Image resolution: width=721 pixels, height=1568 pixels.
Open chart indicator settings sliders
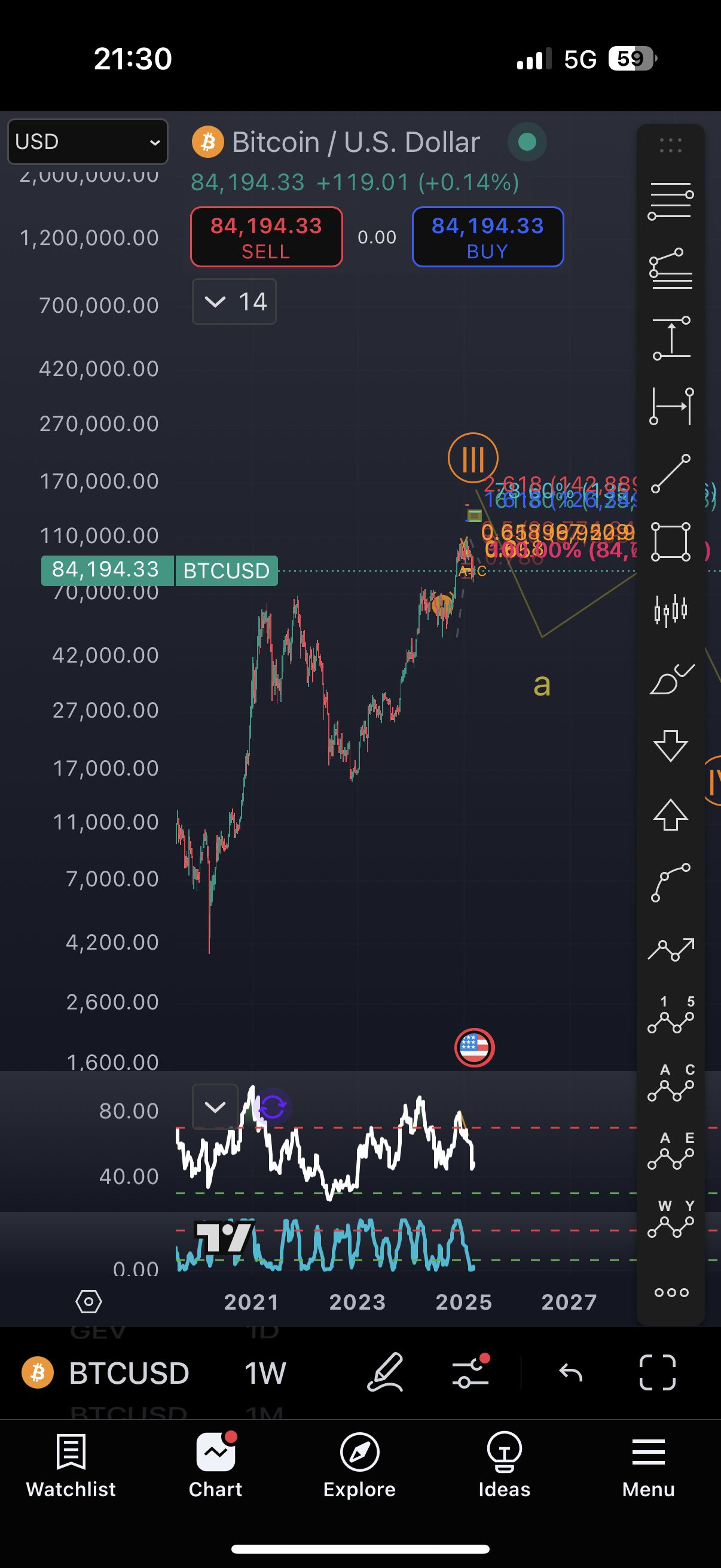(x=471, y=1372)
